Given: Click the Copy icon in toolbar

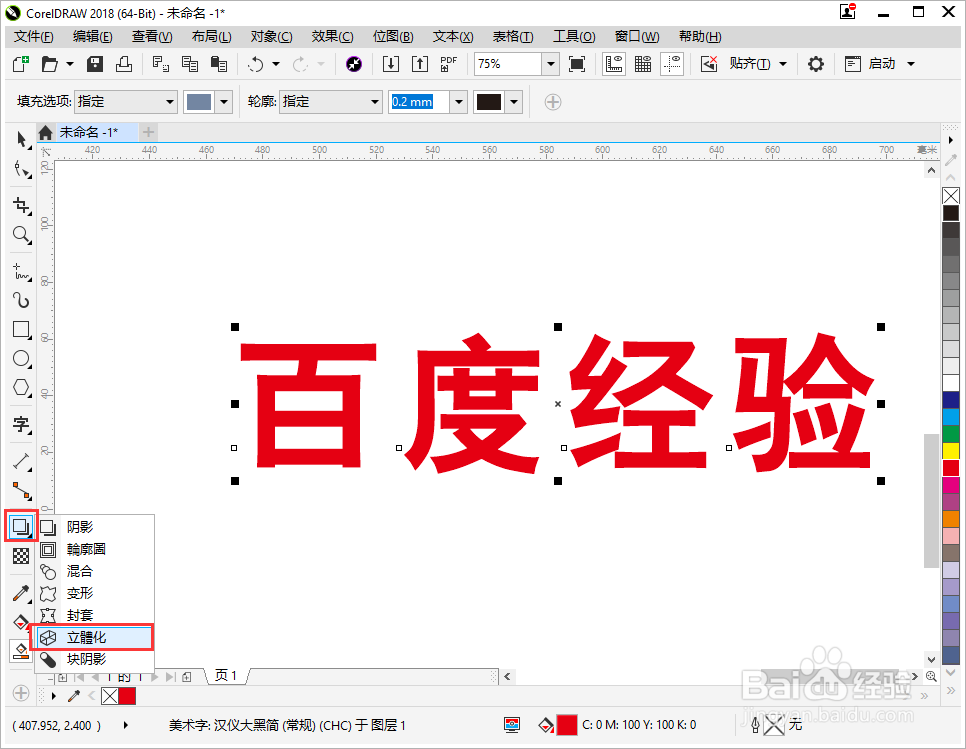Looking at the screenshot, I should pyautogui.click(x=190, y=63).
